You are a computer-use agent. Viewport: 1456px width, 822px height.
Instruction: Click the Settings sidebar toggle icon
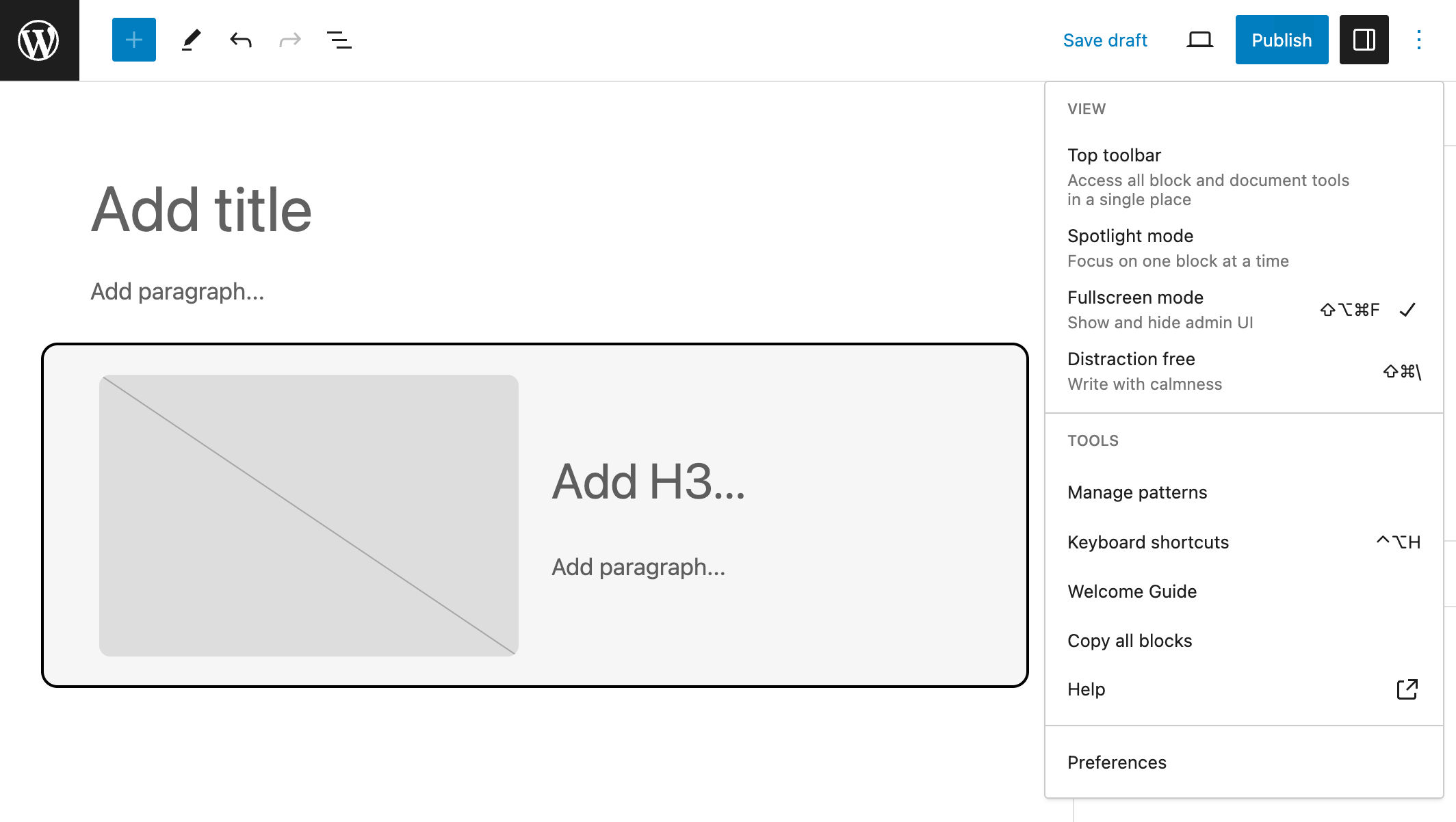(1364, 39)
